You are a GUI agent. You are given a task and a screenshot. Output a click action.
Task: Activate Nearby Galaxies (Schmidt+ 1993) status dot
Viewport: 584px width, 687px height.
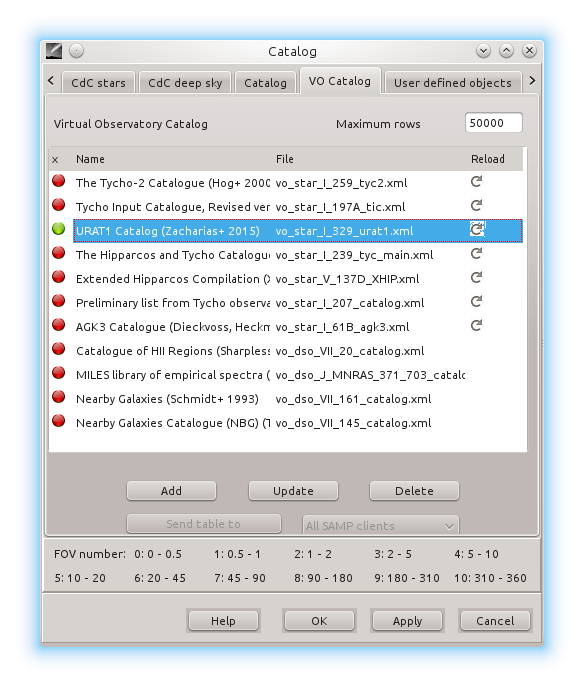click(x=58, y=397)
